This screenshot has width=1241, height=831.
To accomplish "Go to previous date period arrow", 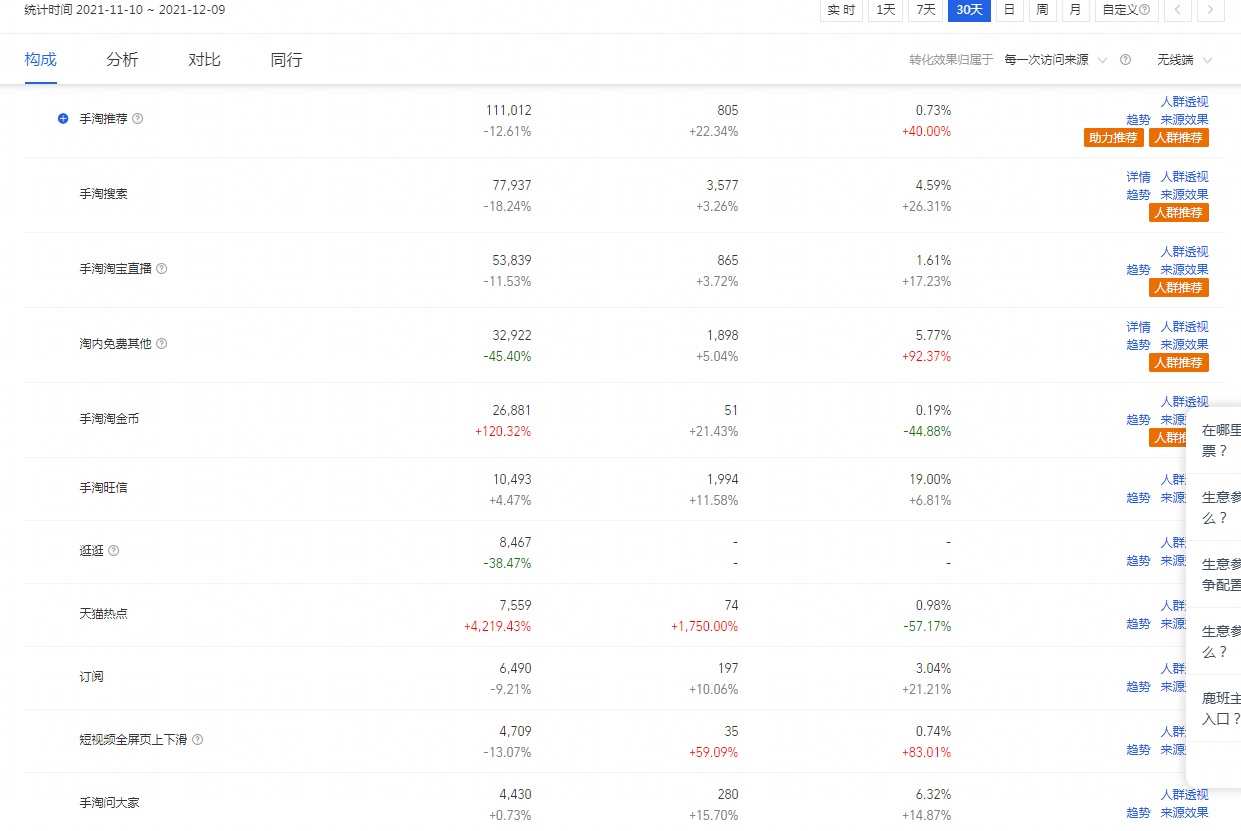I will (x=1179, y=10).
